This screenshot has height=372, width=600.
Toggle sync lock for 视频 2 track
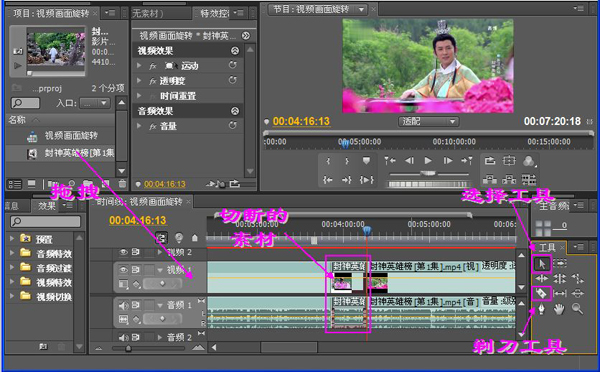(x=136, y=252)
